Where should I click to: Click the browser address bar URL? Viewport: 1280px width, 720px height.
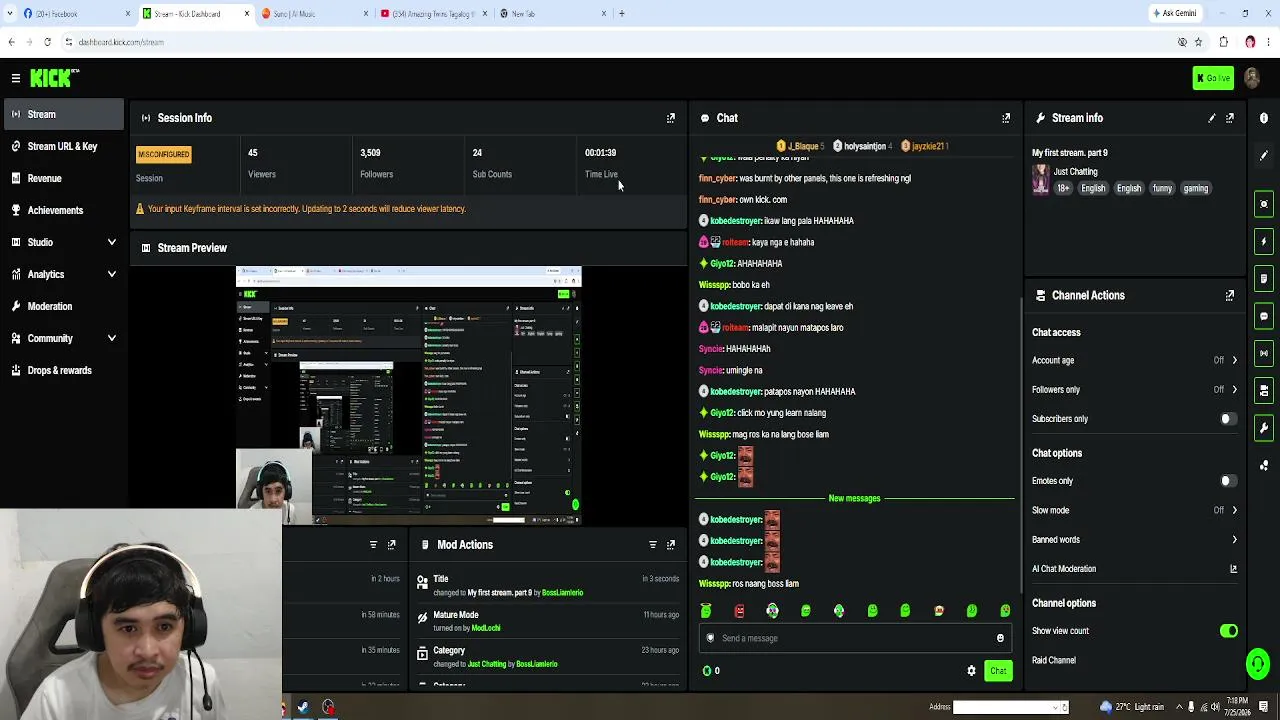coord(121,42)
